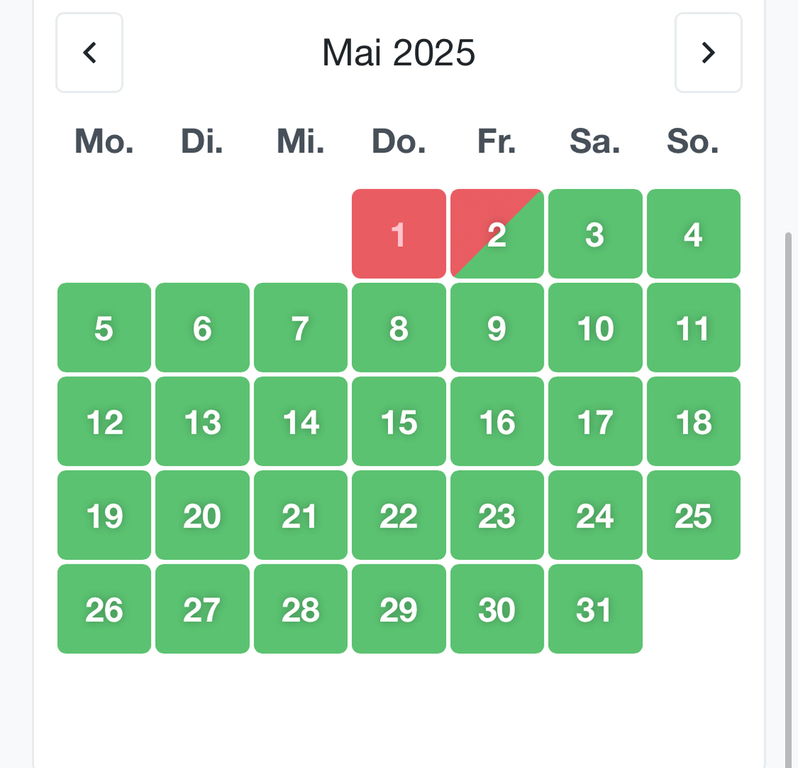Select the red booked day 1
The width and height of the screenshot is (798, 768).
399,234
